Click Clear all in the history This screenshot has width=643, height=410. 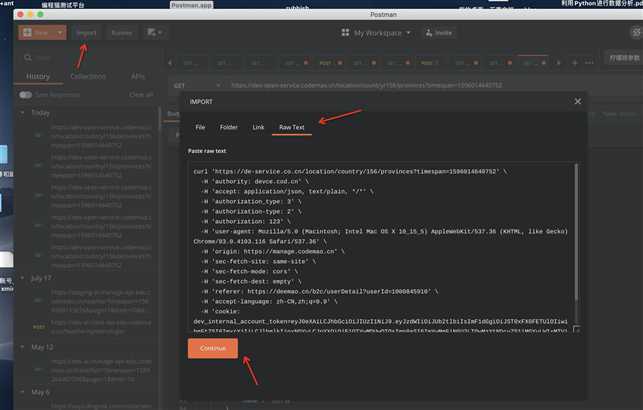pos(141,95)
